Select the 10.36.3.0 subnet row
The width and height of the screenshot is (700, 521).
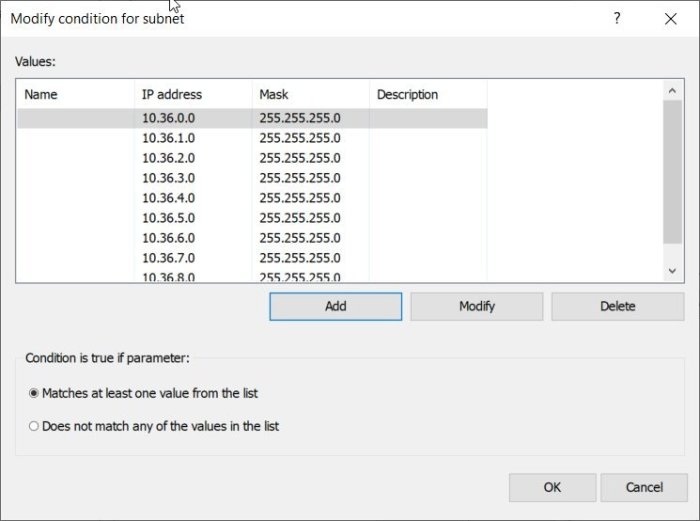[168, 178]
